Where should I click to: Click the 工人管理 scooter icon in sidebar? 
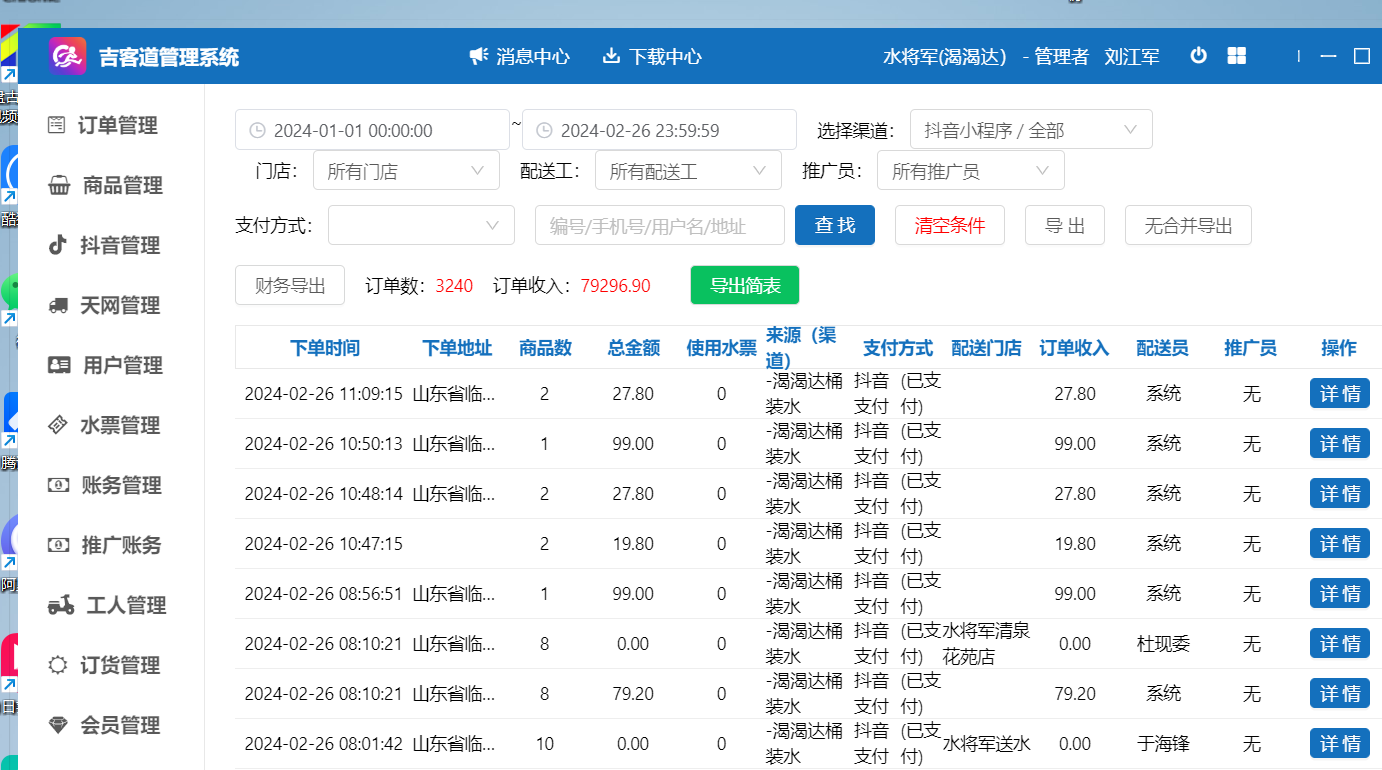point(61,605)
